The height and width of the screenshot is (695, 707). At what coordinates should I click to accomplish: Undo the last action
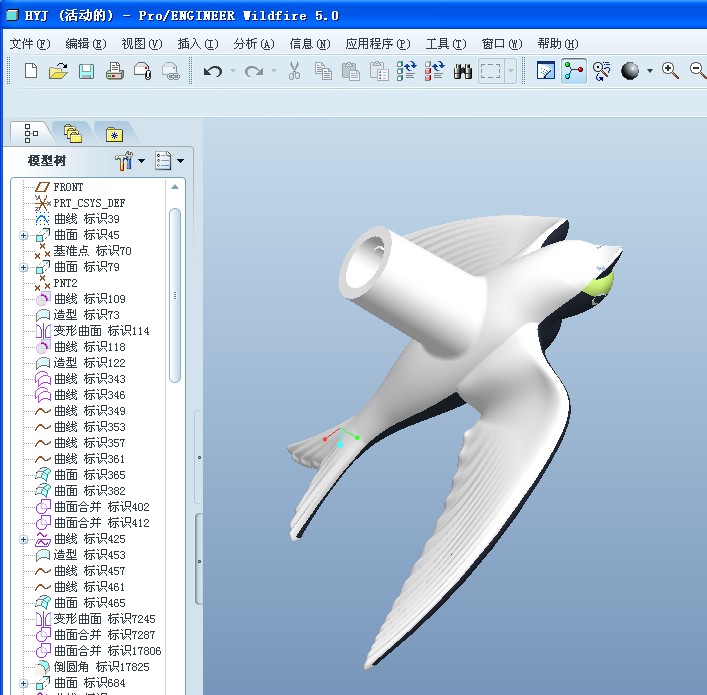coord(213,71)
